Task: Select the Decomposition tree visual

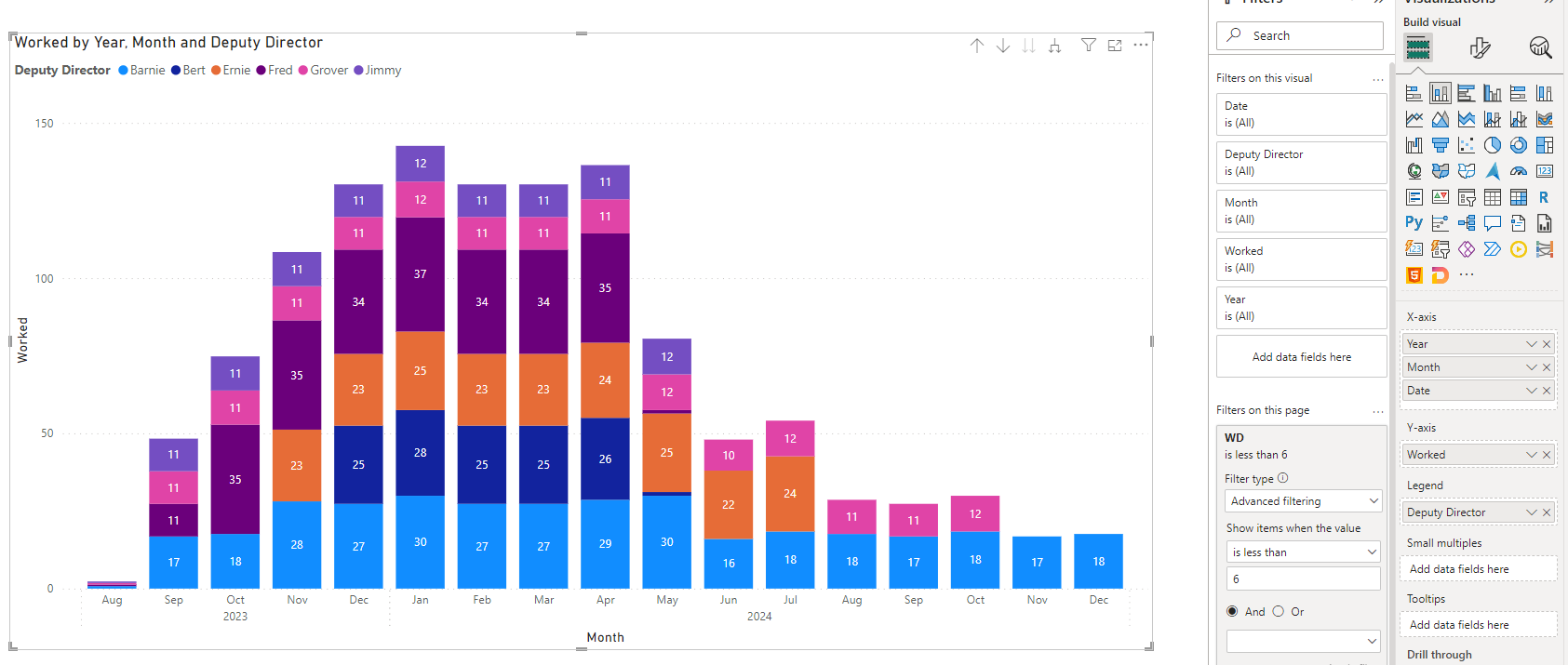Action: click(x=1466, y=223)
